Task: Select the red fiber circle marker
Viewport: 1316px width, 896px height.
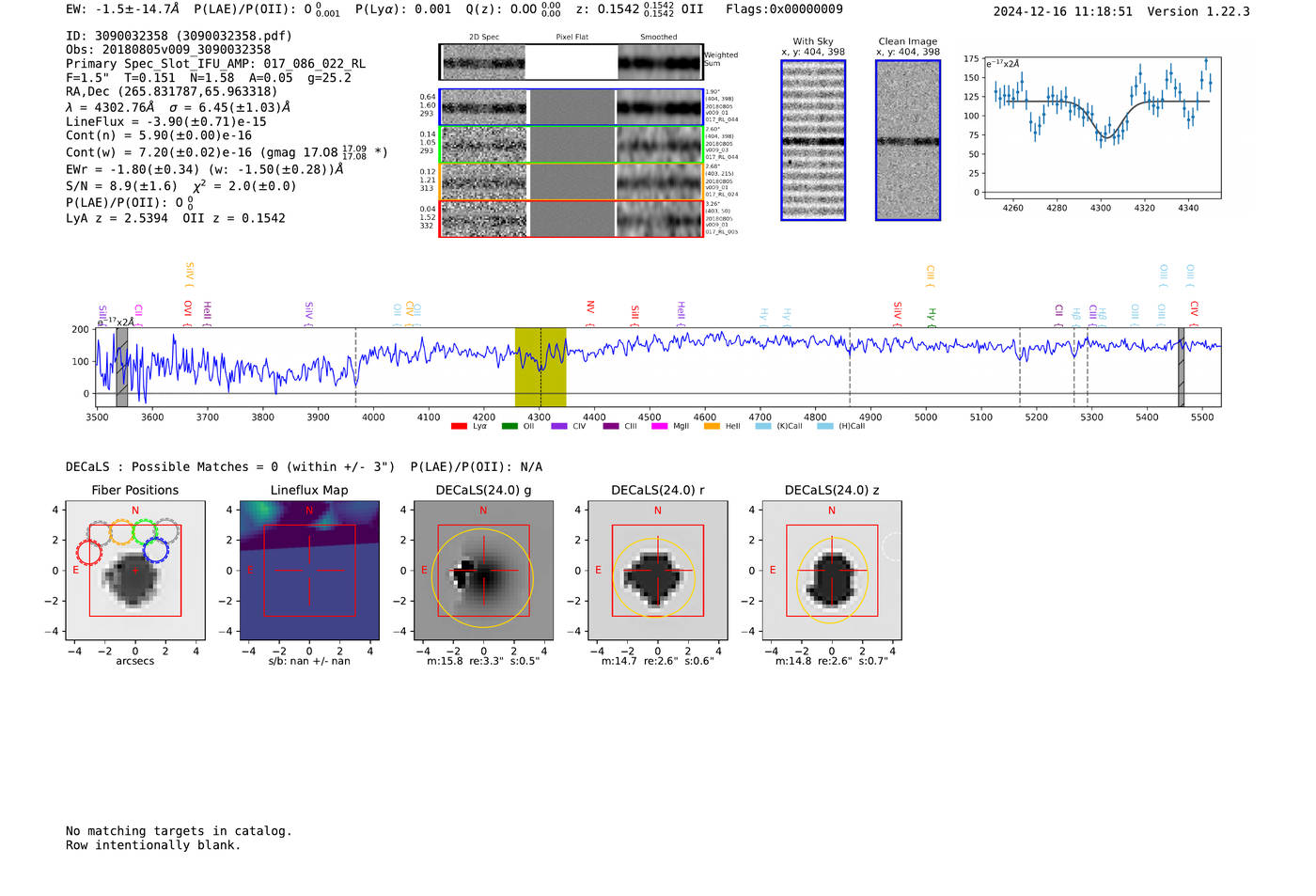Action: point(89,552)
